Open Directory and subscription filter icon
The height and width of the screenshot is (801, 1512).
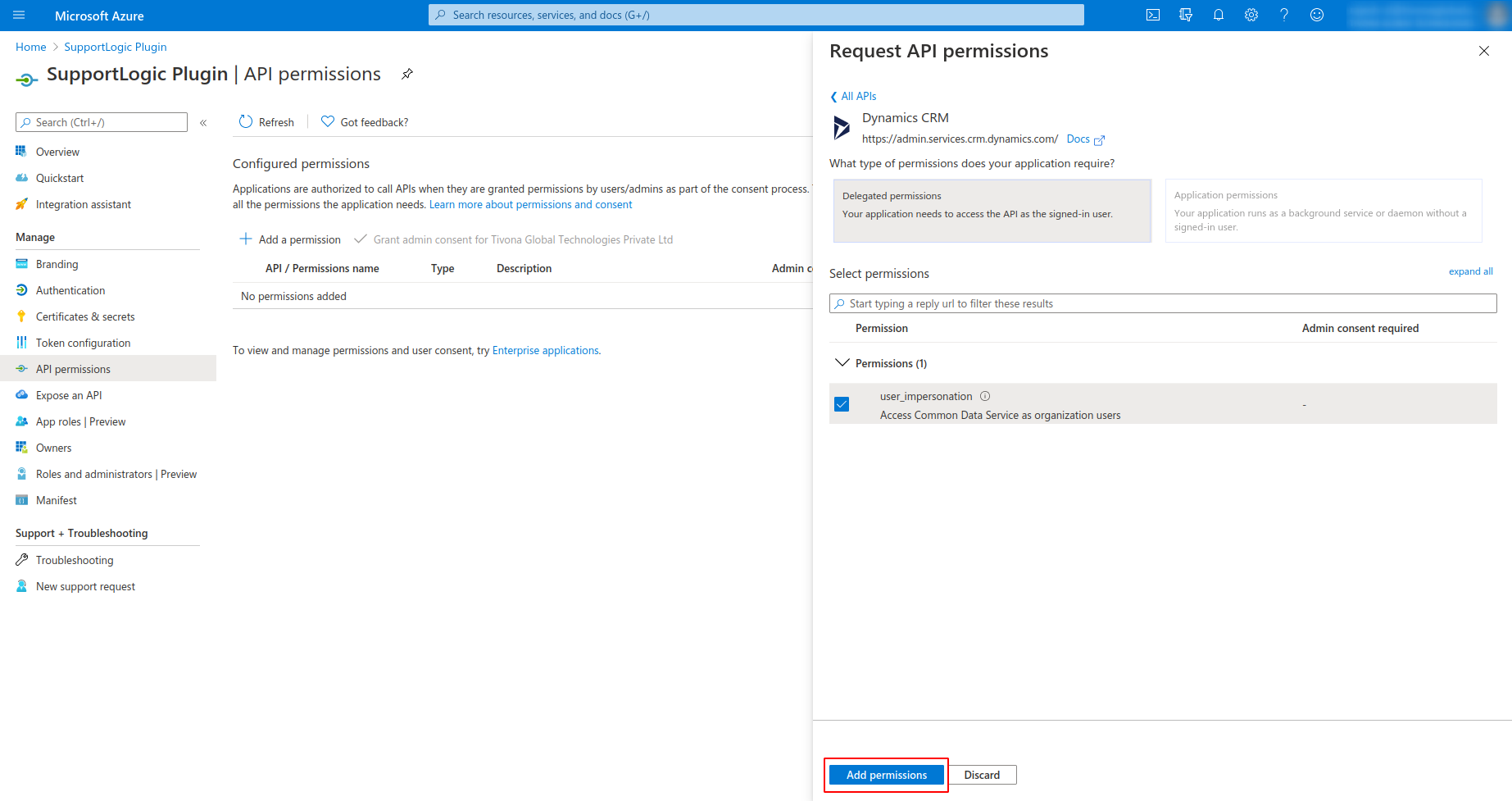tap(1186, 15)
